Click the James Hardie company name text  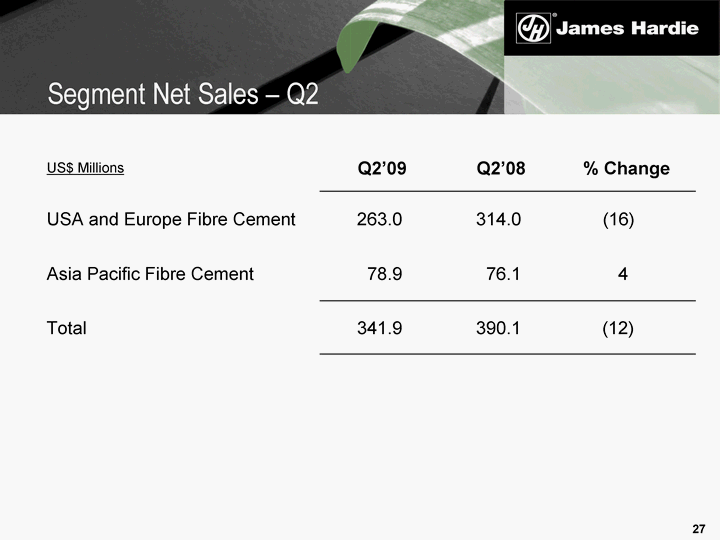[x=625, y=28]
